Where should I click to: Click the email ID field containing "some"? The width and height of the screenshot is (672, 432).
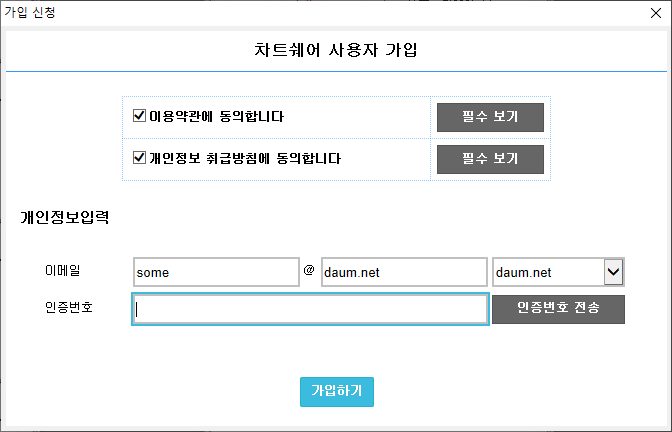tap(215, 272)
